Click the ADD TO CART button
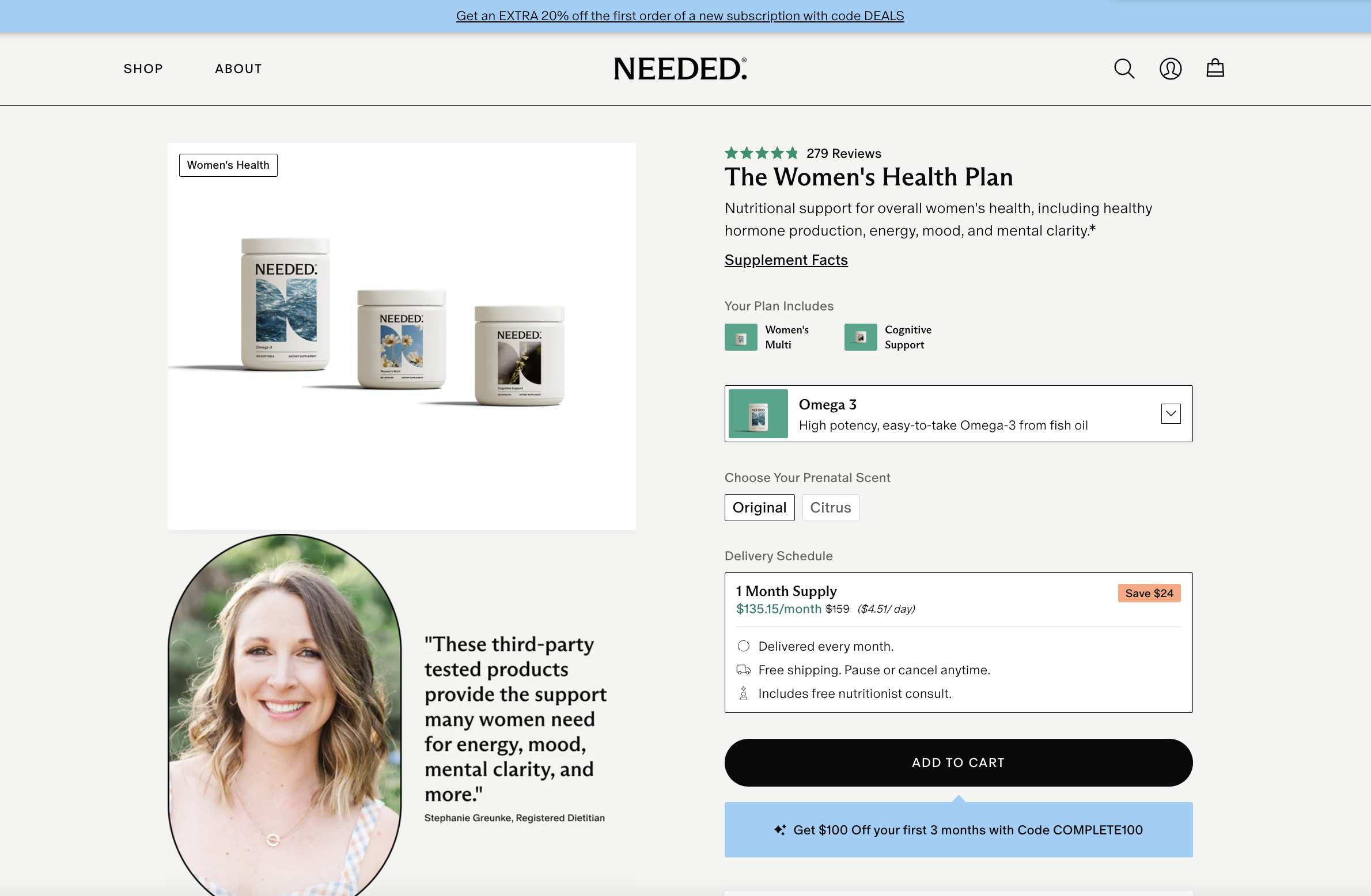This screenshot has height=896, width=1371. click(x=959, y=762)
